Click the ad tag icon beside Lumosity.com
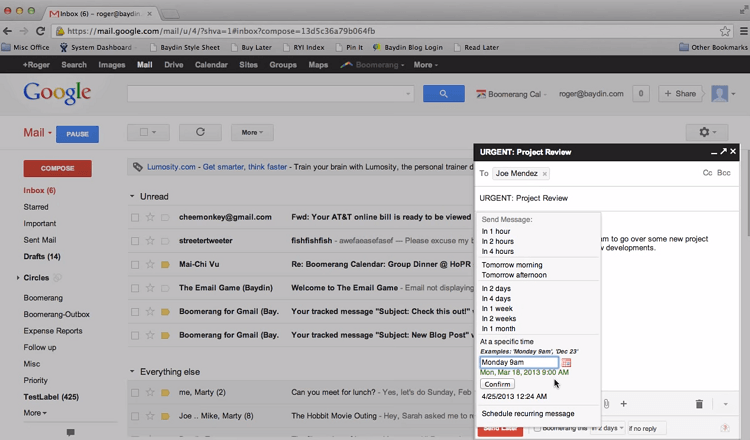Viewport: 750px width, 440px height. pos(138,167)
